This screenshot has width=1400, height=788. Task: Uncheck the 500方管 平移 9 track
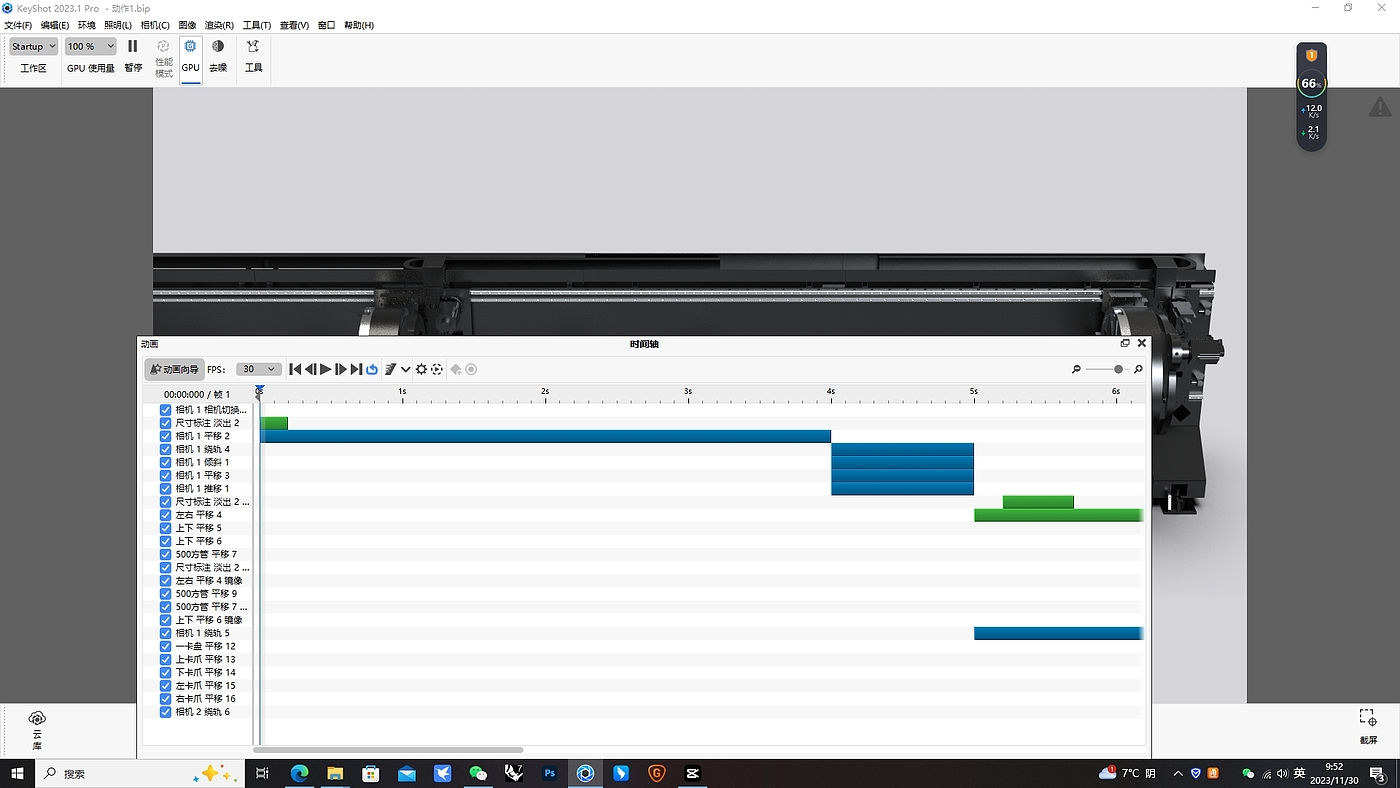[x=166, y=593]
